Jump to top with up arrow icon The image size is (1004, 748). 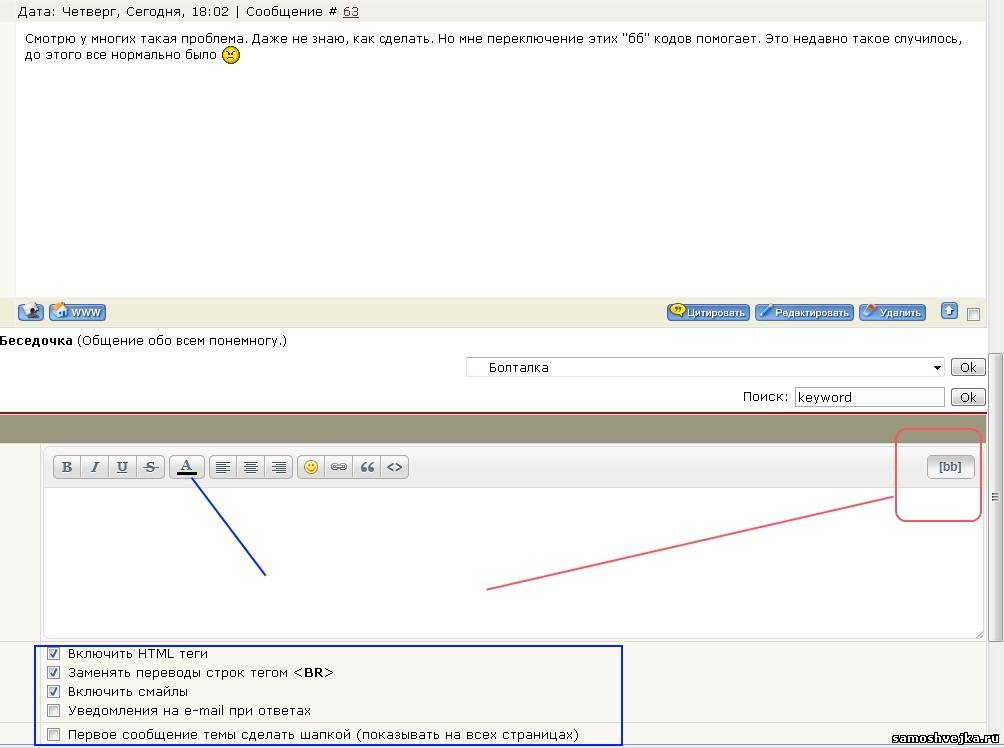949,311
